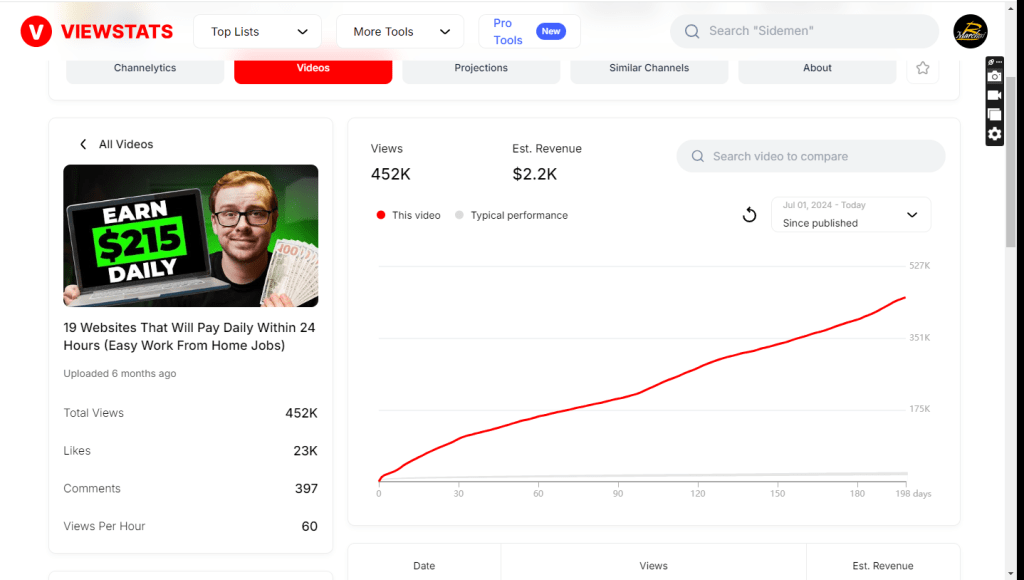Click the window capture icon in side toolbar
This screenshot has width=1024, height=580.
(x=994, y=115)
